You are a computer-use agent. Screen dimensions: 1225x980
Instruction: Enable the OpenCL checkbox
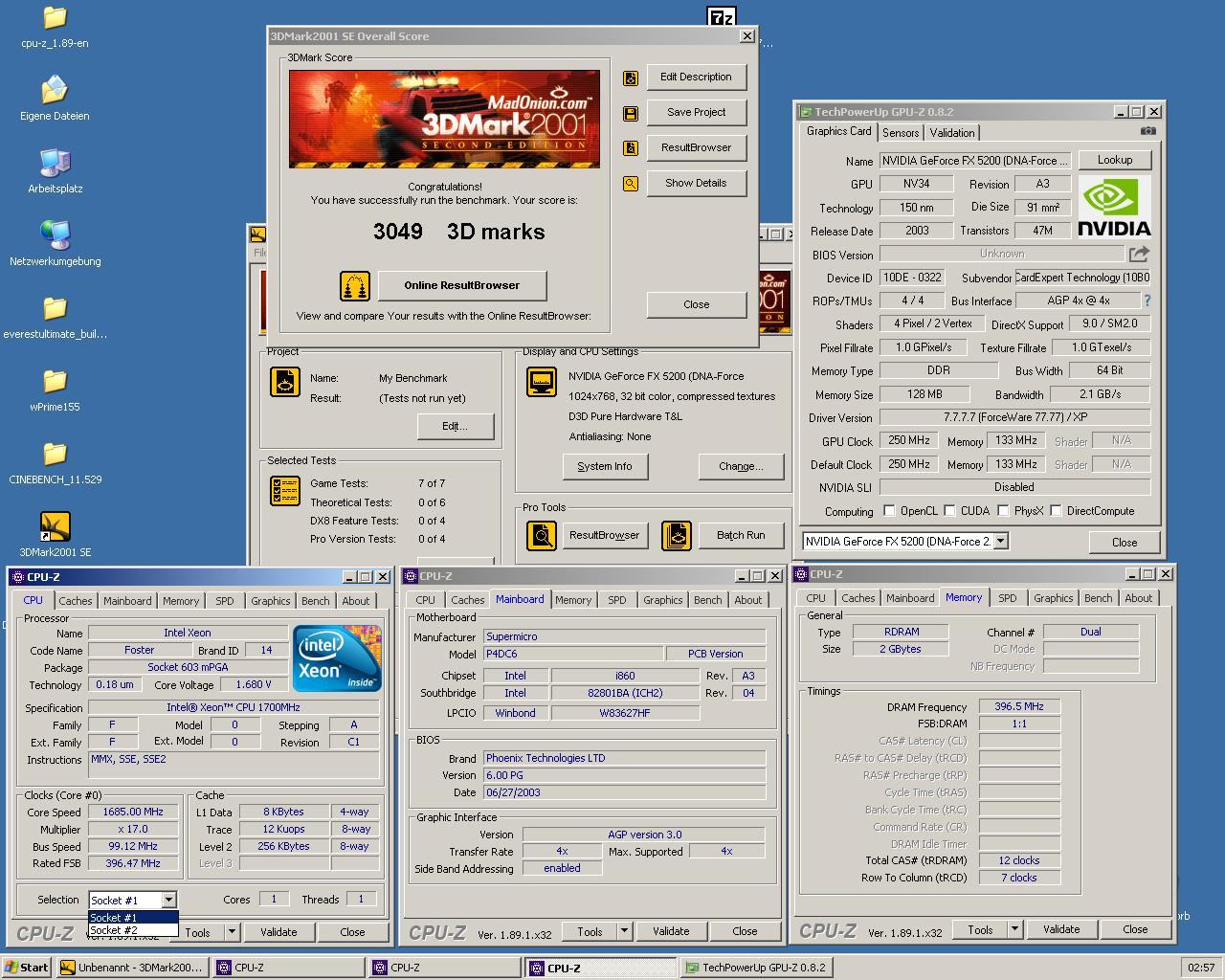889,511
